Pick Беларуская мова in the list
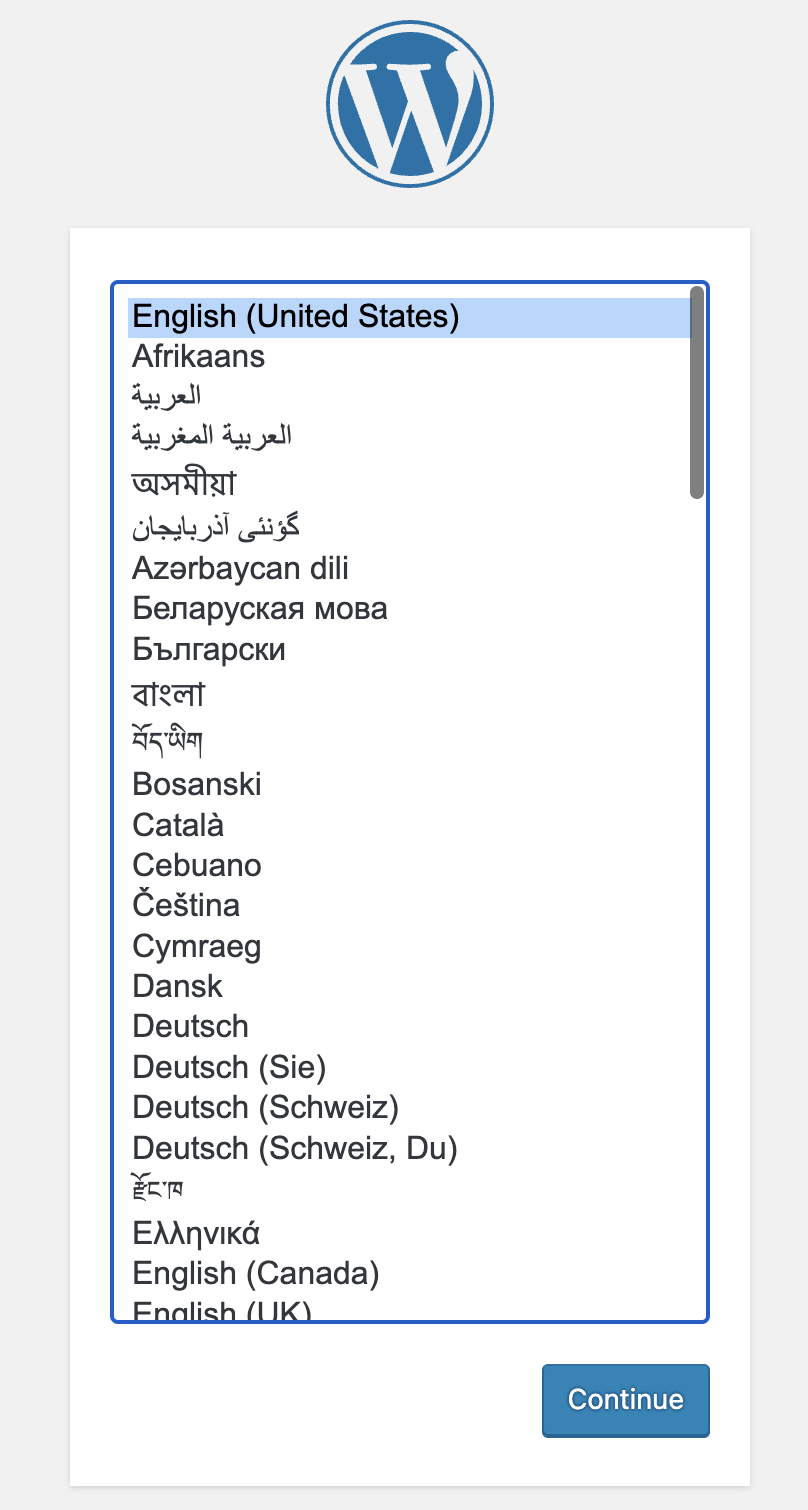This screenshot has height=1510, width=808. [260, 609]
